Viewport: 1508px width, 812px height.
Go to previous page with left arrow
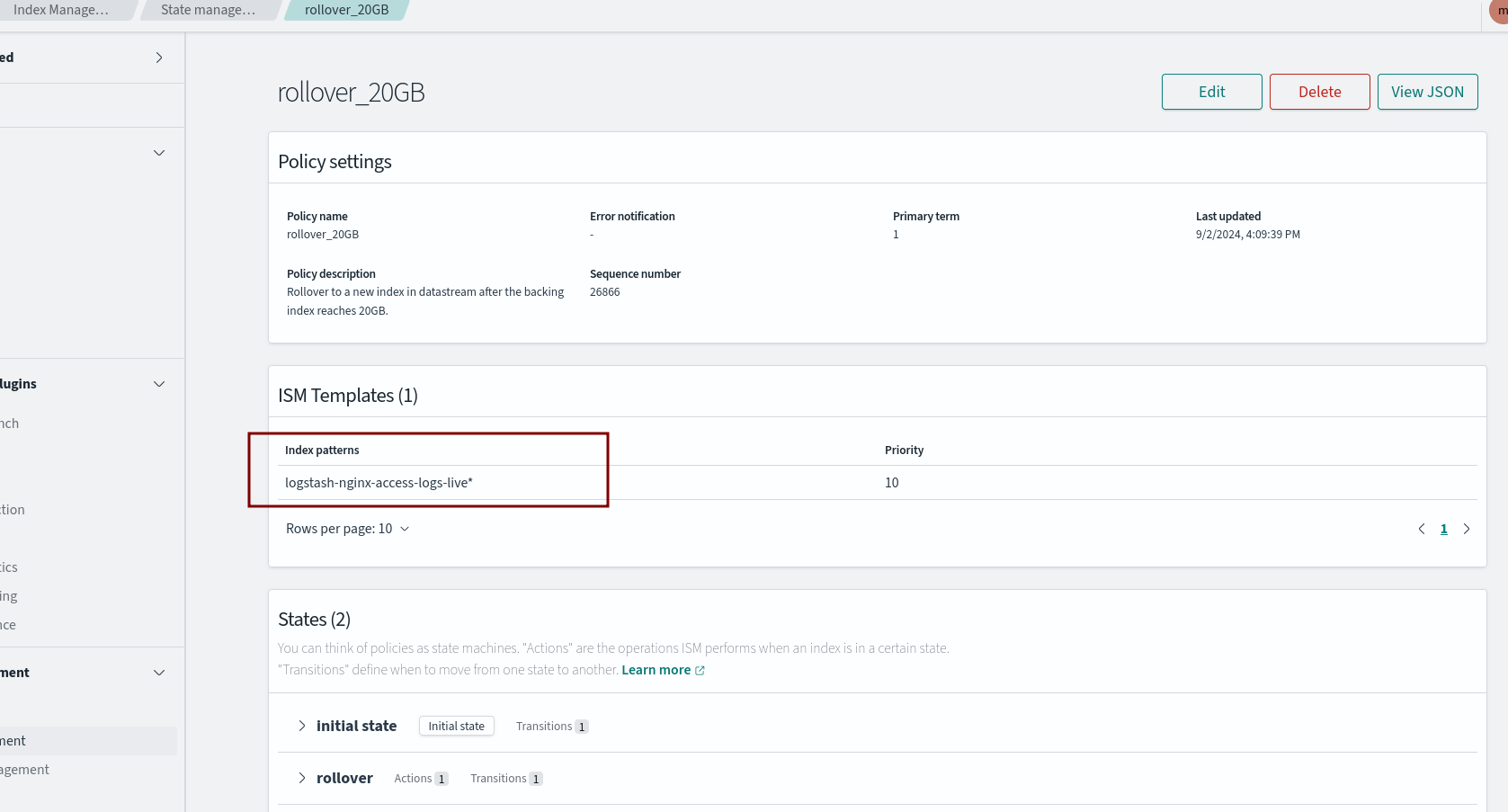[x=1422, y=529]
